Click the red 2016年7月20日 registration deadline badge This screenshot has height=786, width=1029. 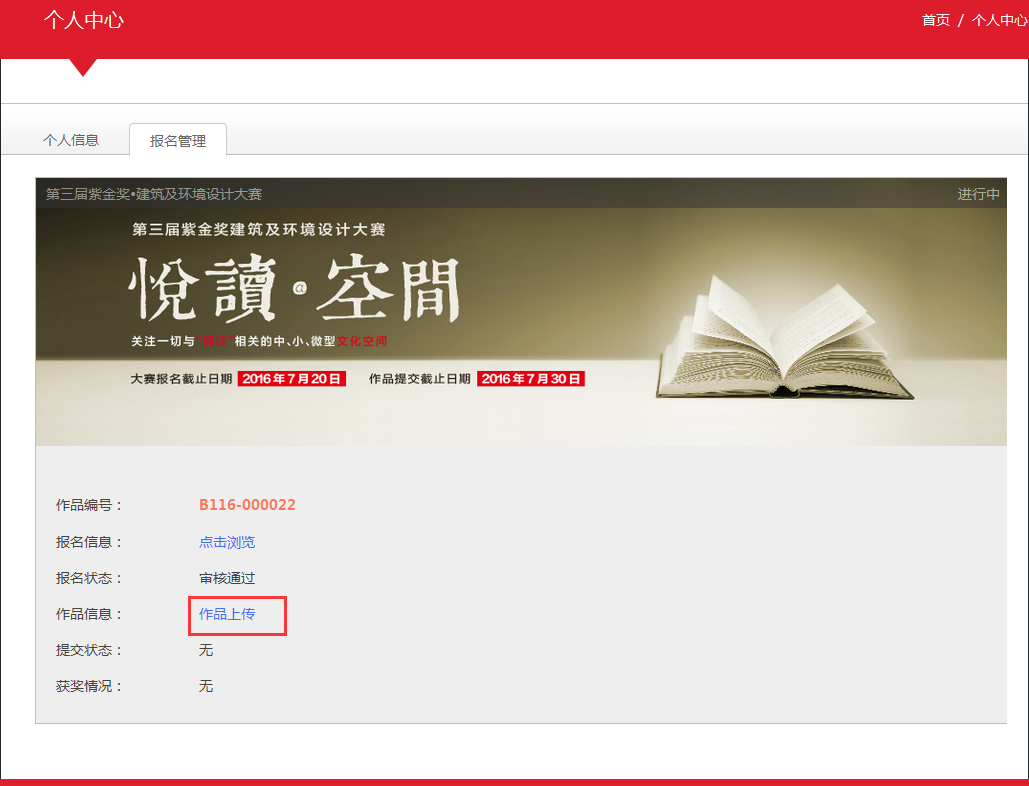tap(292, 379)
